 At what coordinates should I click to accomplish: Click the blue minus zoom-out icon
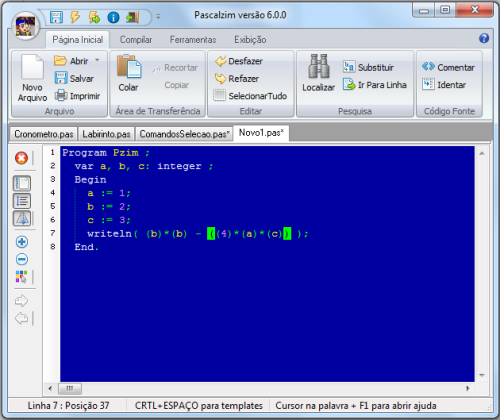pos(22,259)
